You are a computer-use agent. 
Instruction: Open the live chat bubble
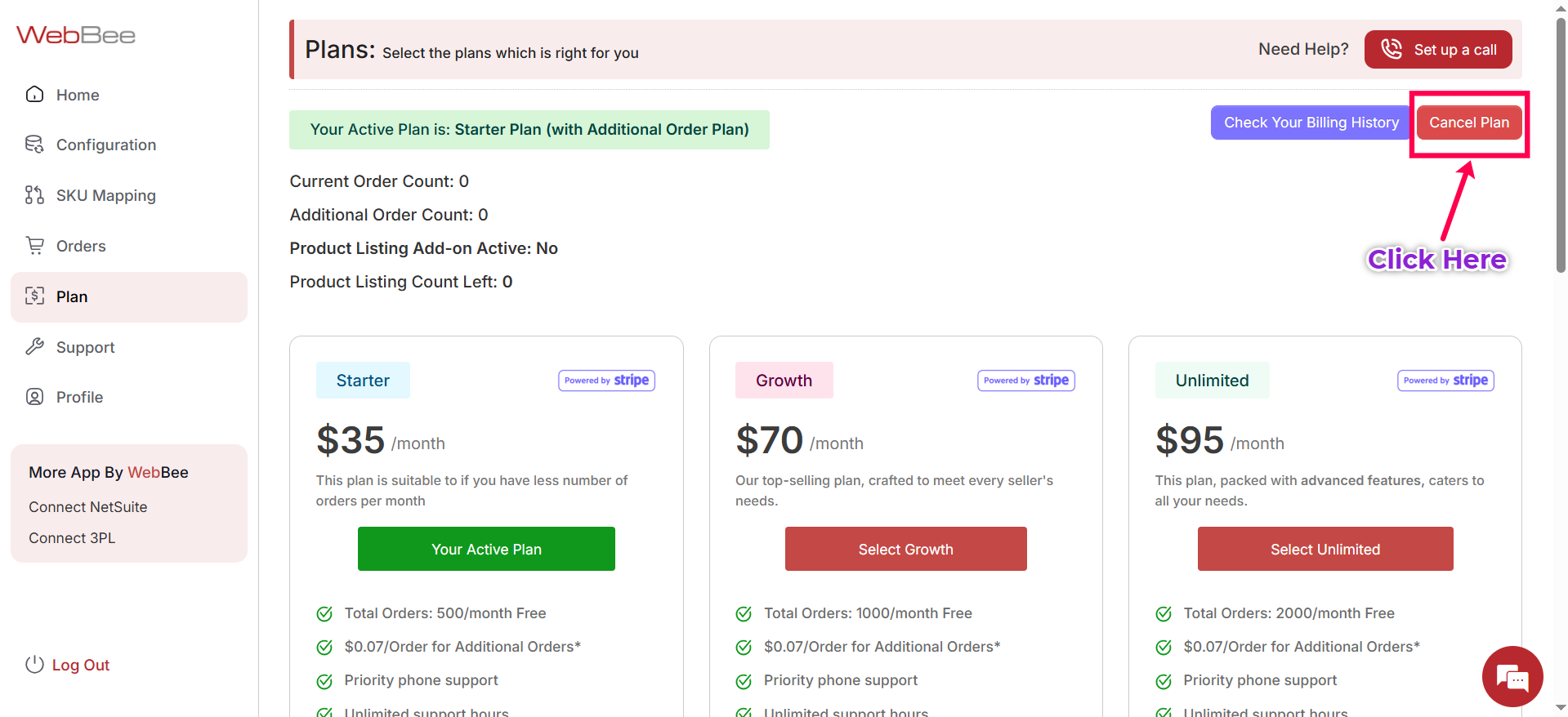[x=1512, y=676]
